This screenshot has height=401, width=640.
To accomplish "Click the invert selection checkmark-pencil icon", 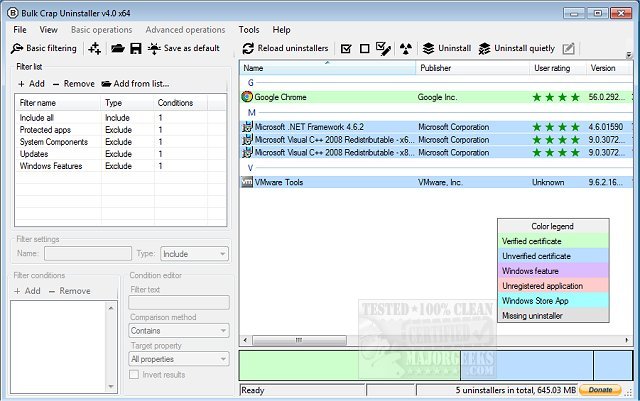I will 383,48.
